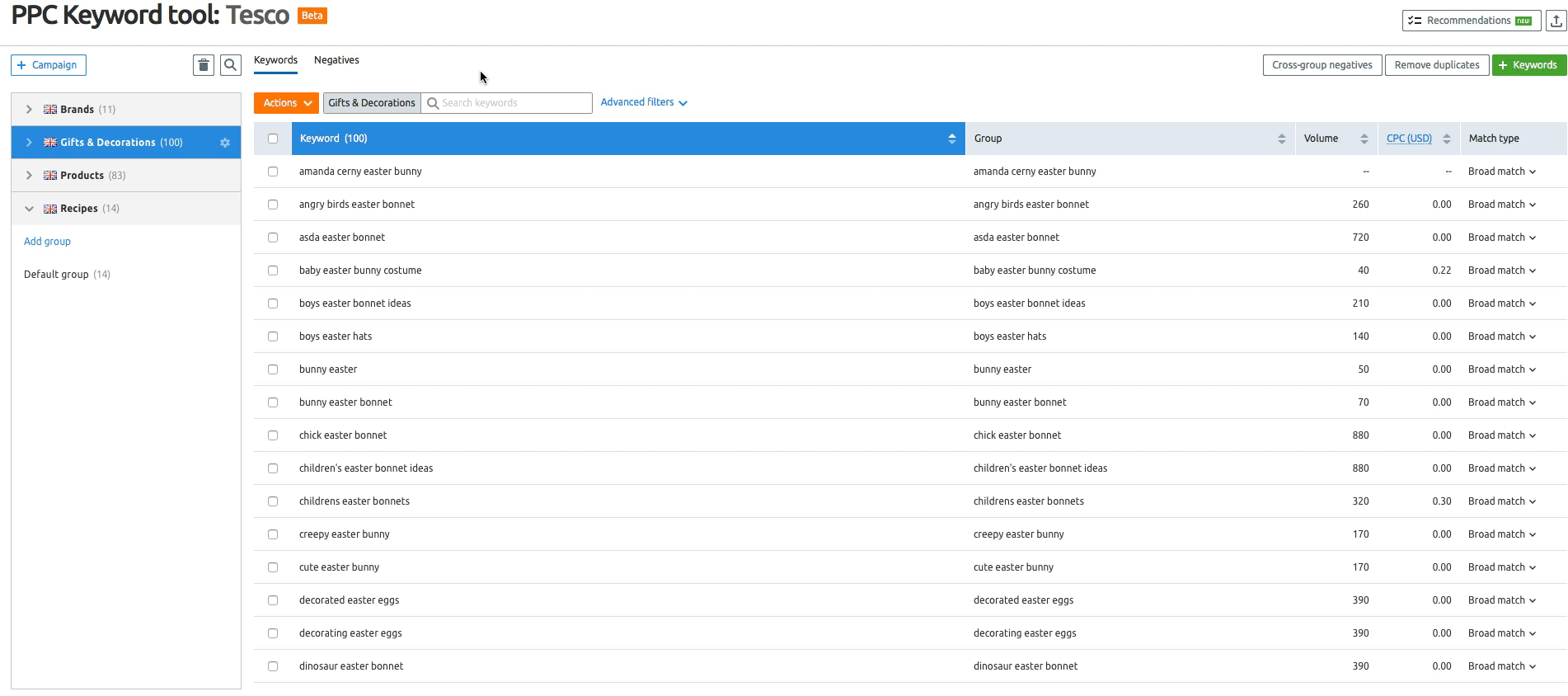Click the trash delete icon in sidebar

tap(204, 65)
